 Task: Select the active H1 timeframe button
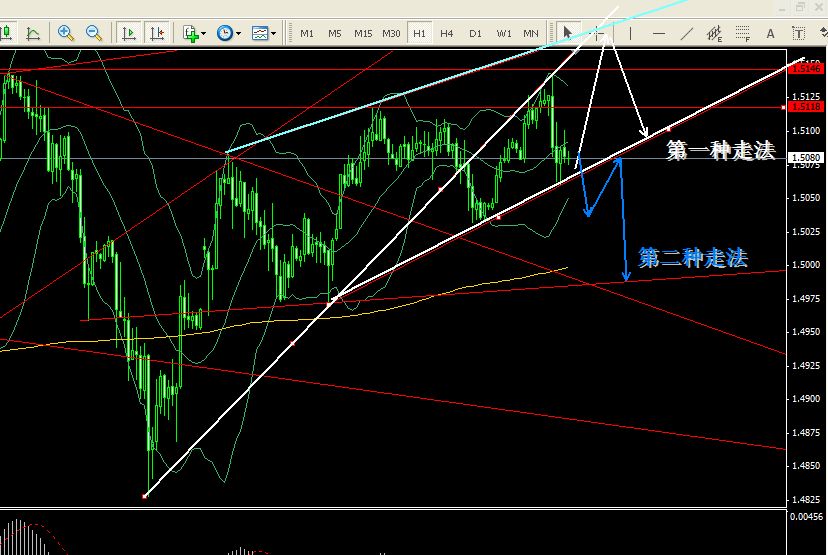click(419, 33)
